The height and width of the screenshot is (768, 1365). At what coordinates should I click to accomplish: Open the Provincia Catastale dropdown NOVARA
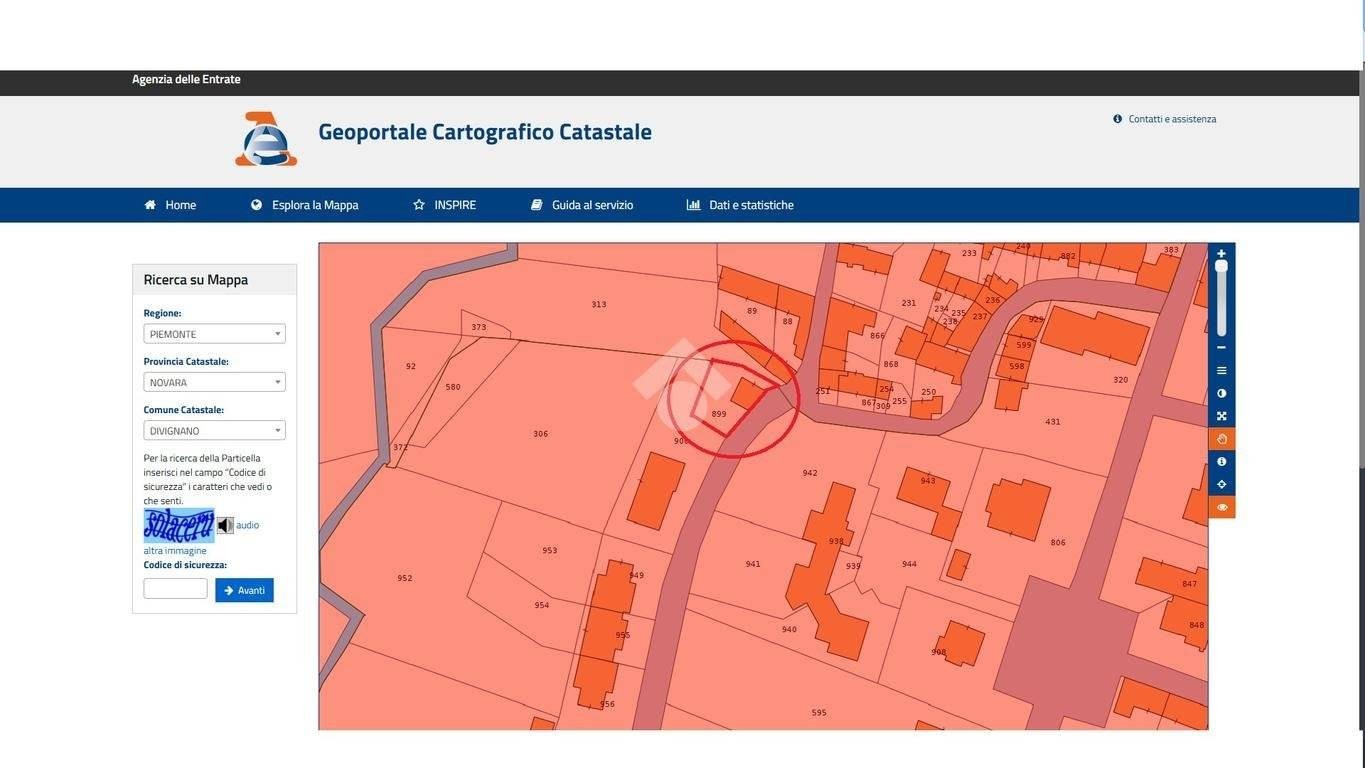214,382
